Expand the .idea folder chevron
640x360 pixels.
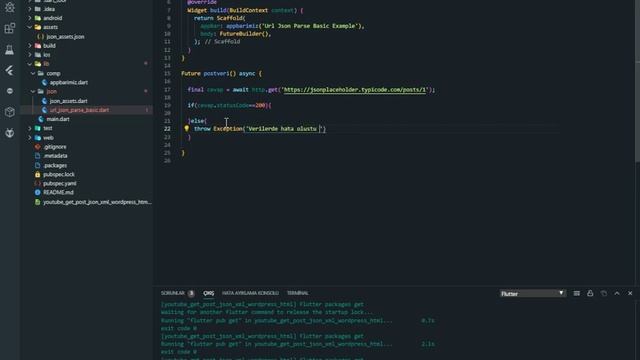click(30, 9)
